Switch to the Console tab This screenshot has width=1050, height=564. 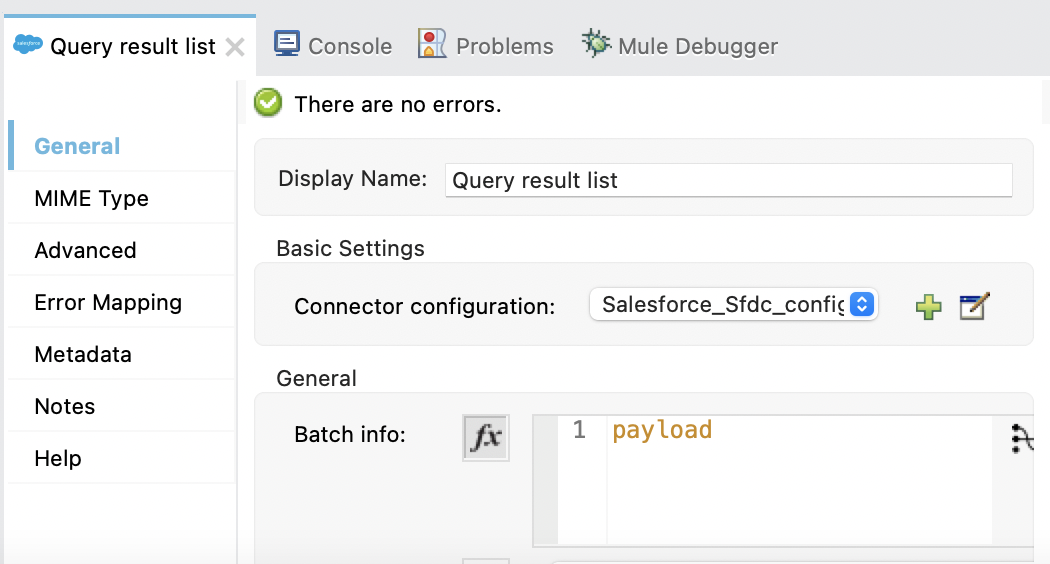point(349,46)
